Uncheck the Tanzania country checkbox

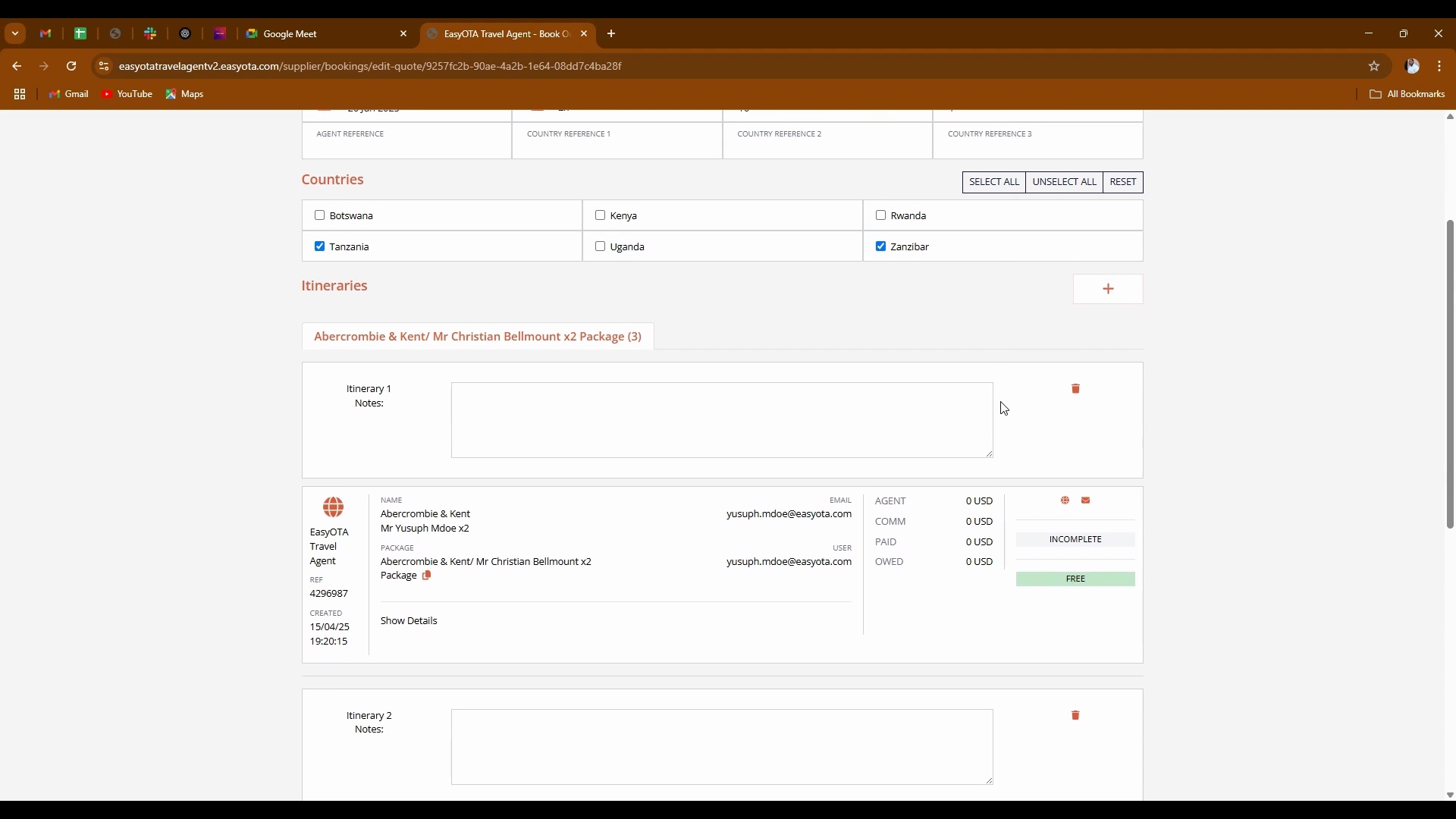click(x=319, y=246)
